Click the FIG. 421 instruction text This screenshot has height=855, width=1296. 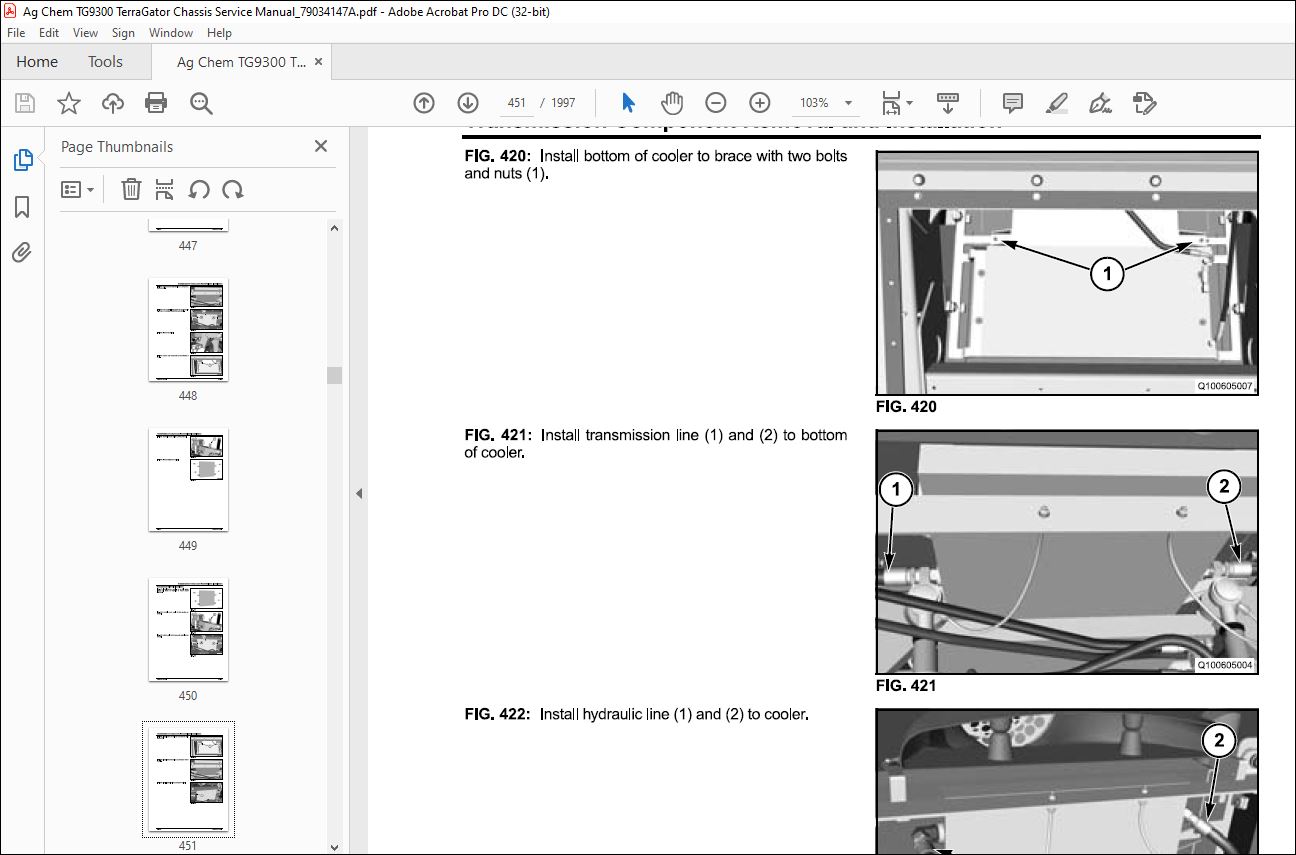(x=655, y=443)
